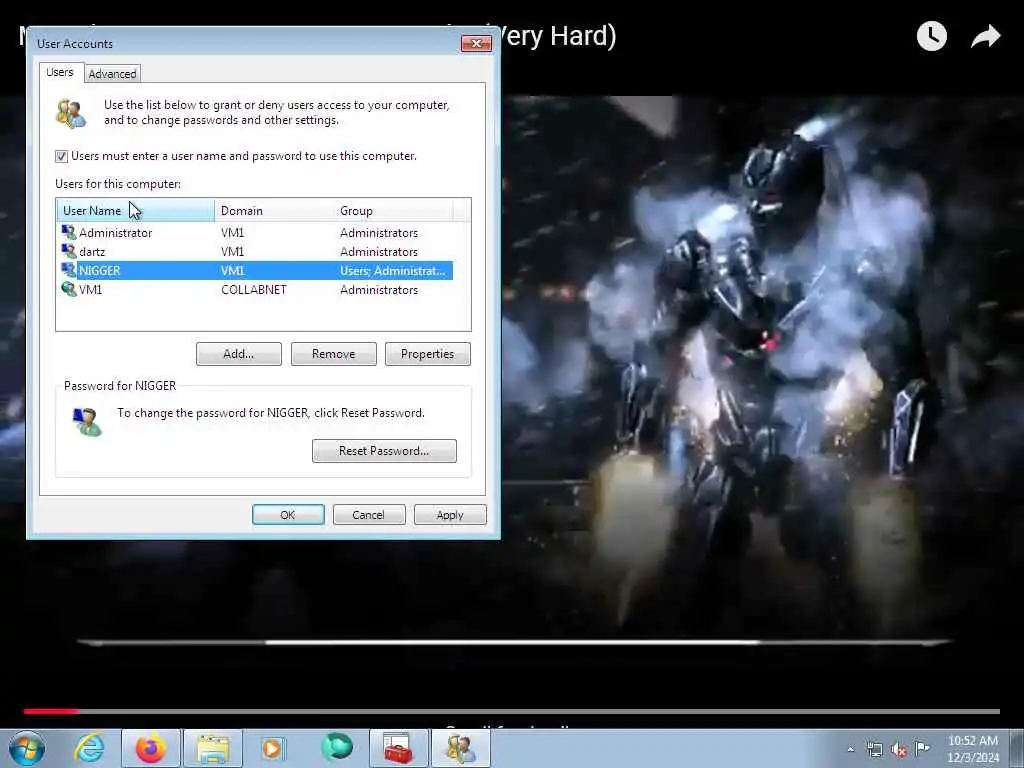Click the Remove button
Screen dimensions: 1024x768
[x=334, y=354]
